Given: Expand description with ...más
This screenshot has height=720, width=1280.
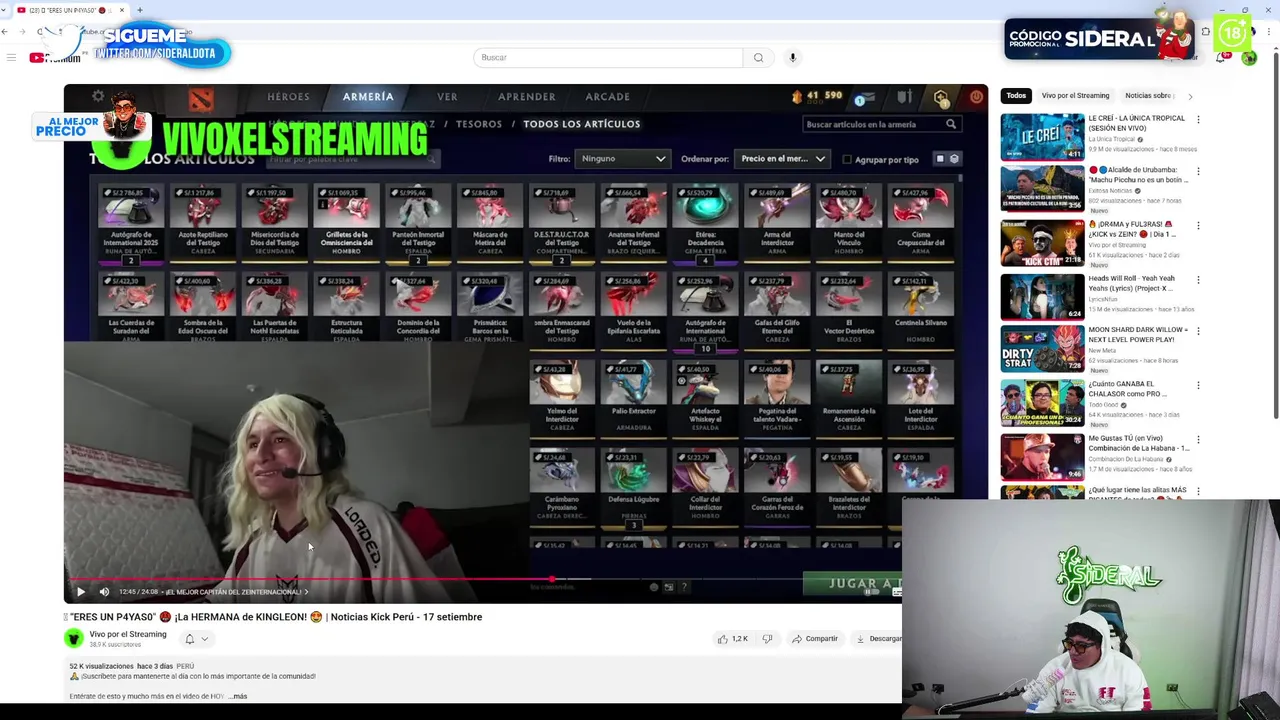Looking at the screenshot, I should (237, 696).
